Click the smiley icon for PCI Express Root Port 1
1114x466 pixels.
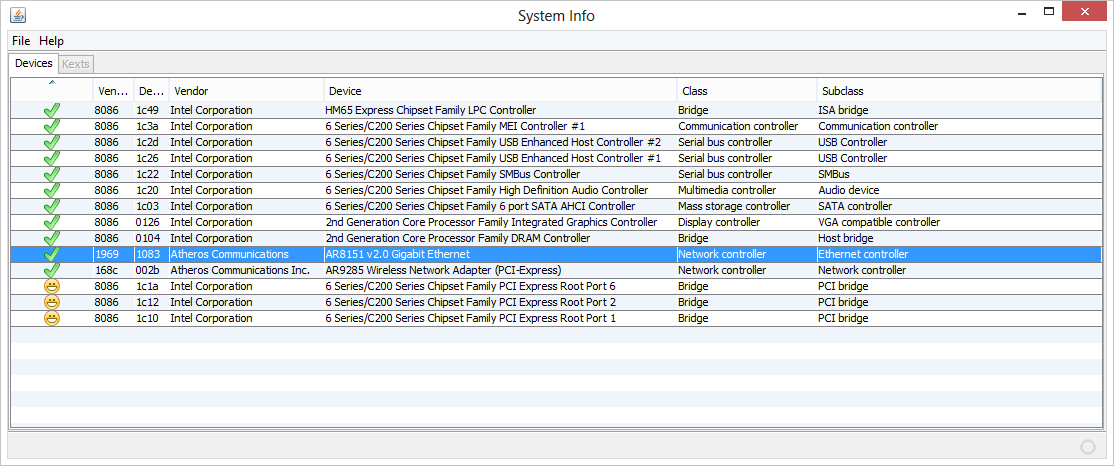52,318
